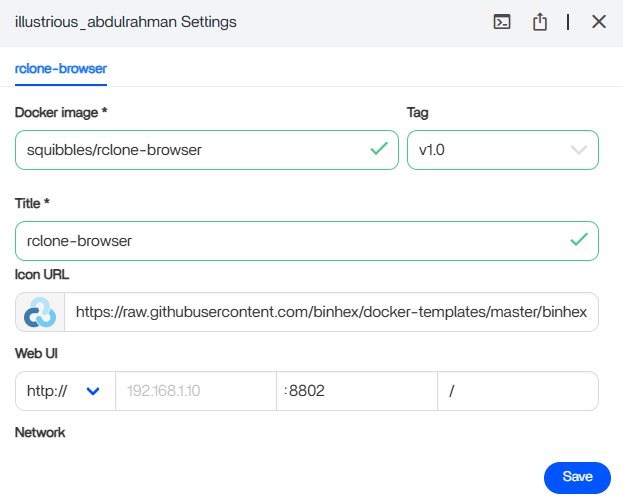Click the Network section label

(x=40, y=432)
